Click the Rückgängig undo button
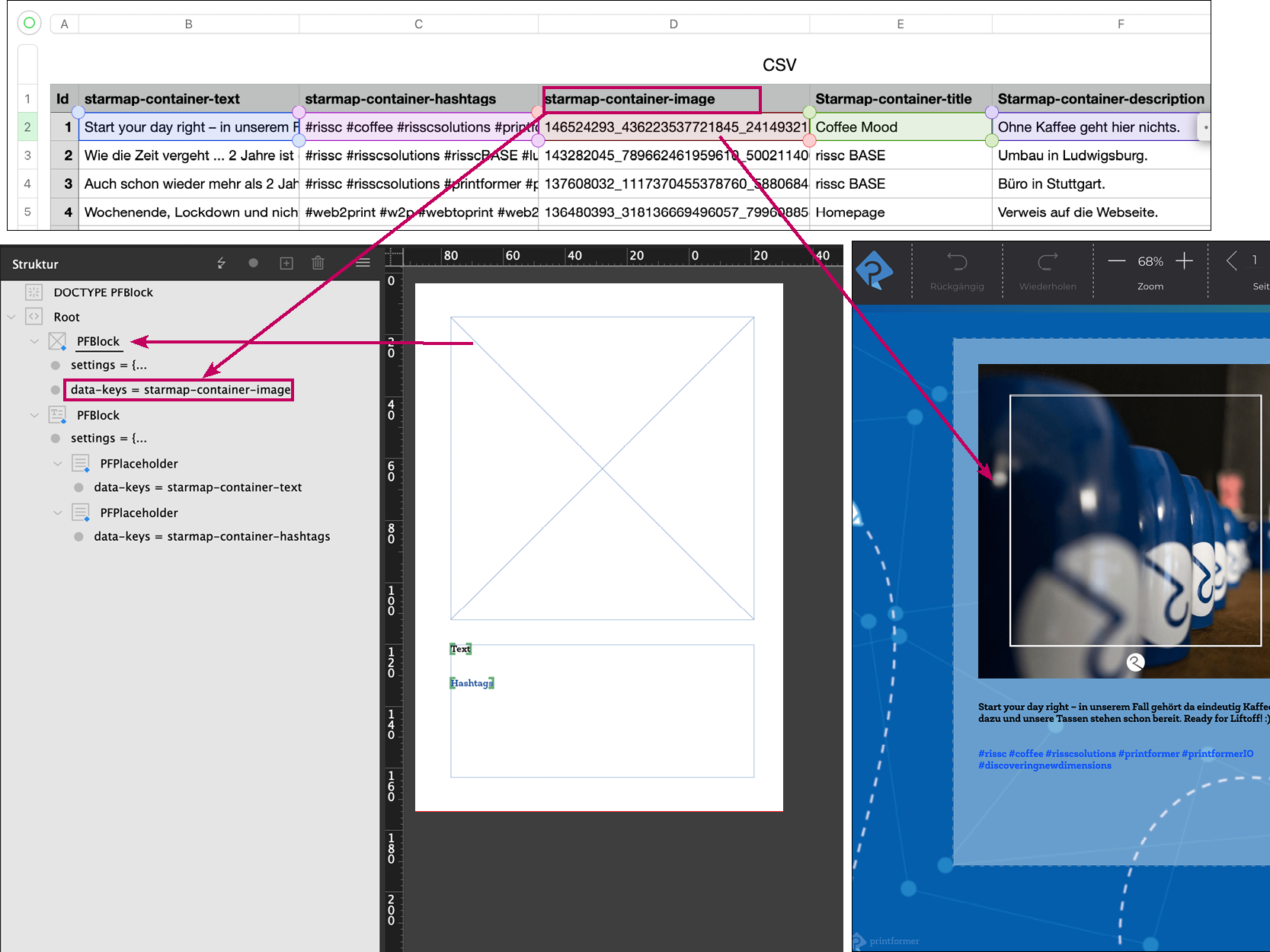Viewport: 1270px width, 952px height. point(957,270)
